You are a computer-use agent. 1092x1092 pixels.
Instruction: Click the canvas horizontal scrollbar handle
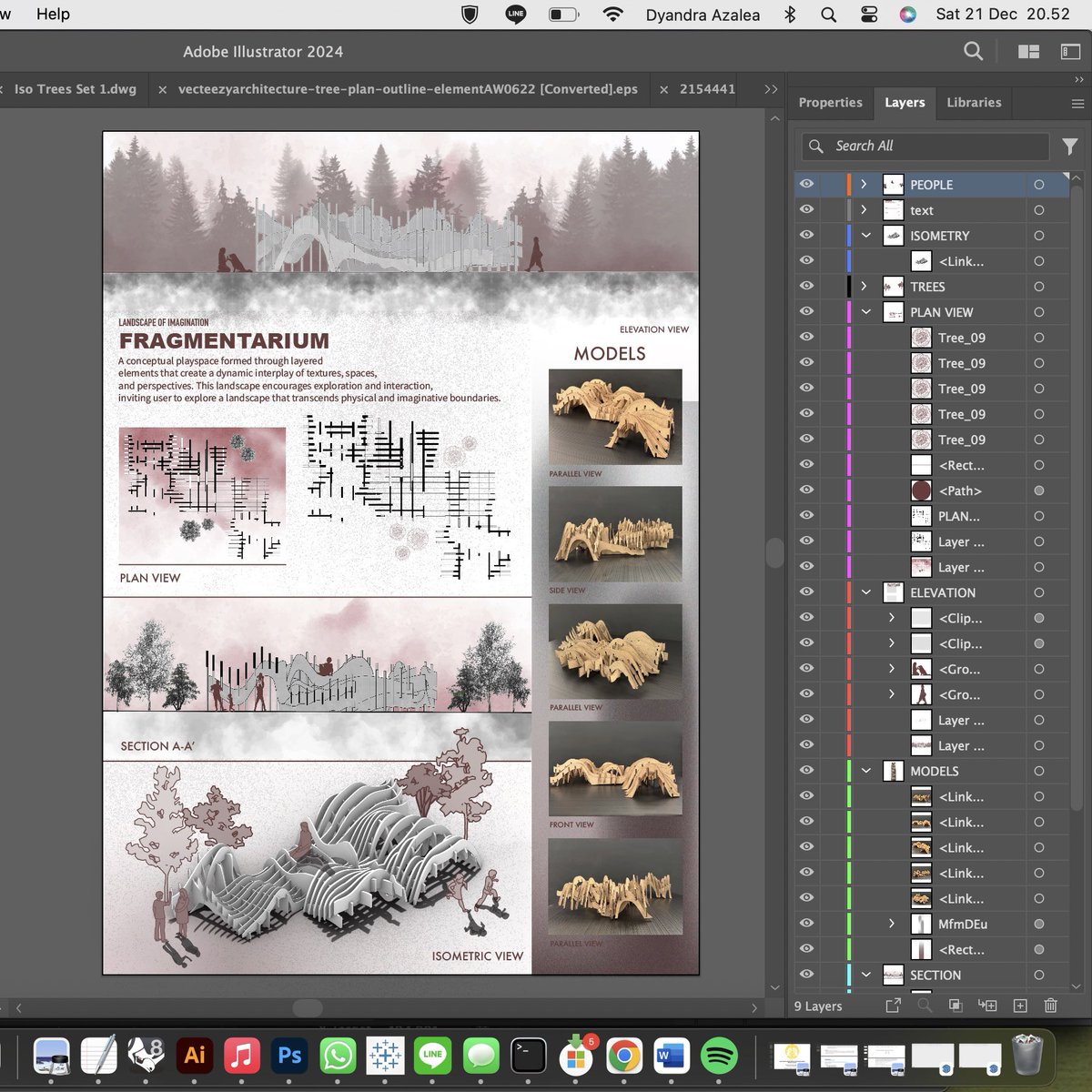coord(307,1007)
